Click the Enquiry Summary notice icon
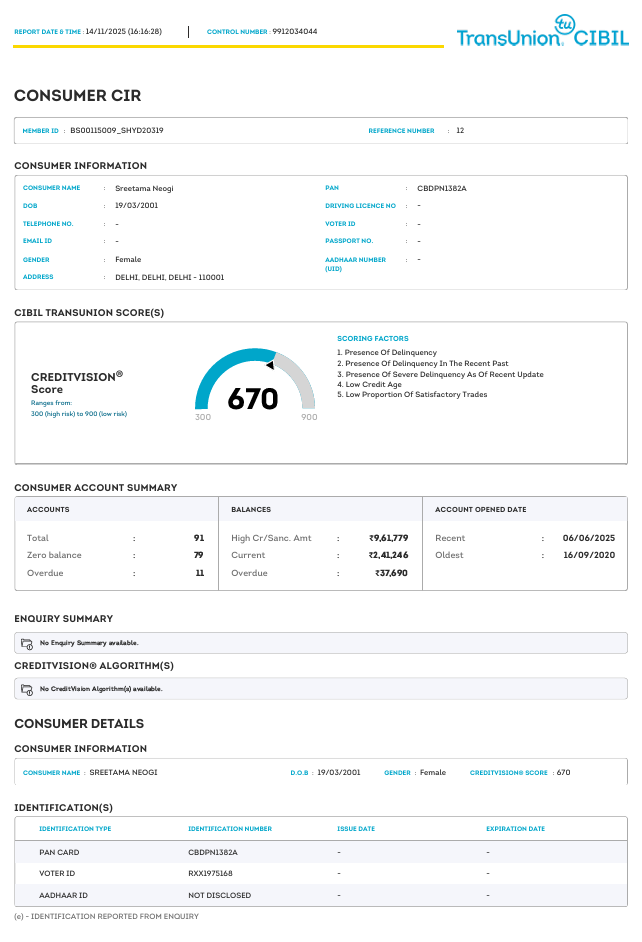The height and width of the screenshot is (942, 642). (x=27, y=643)
